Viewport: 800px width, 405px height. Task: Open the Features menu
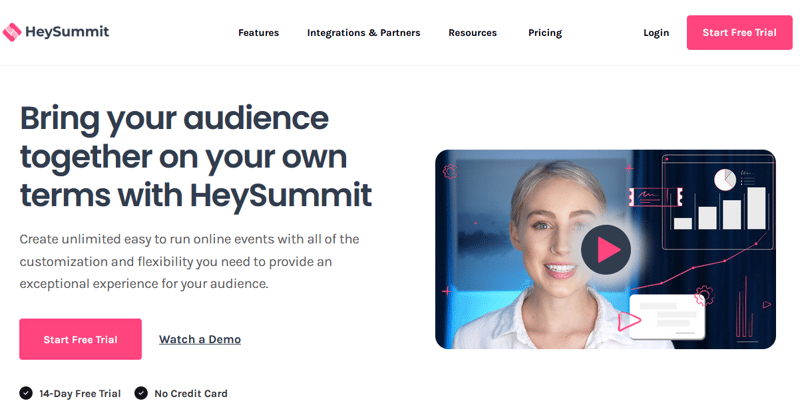coord(259,33)
